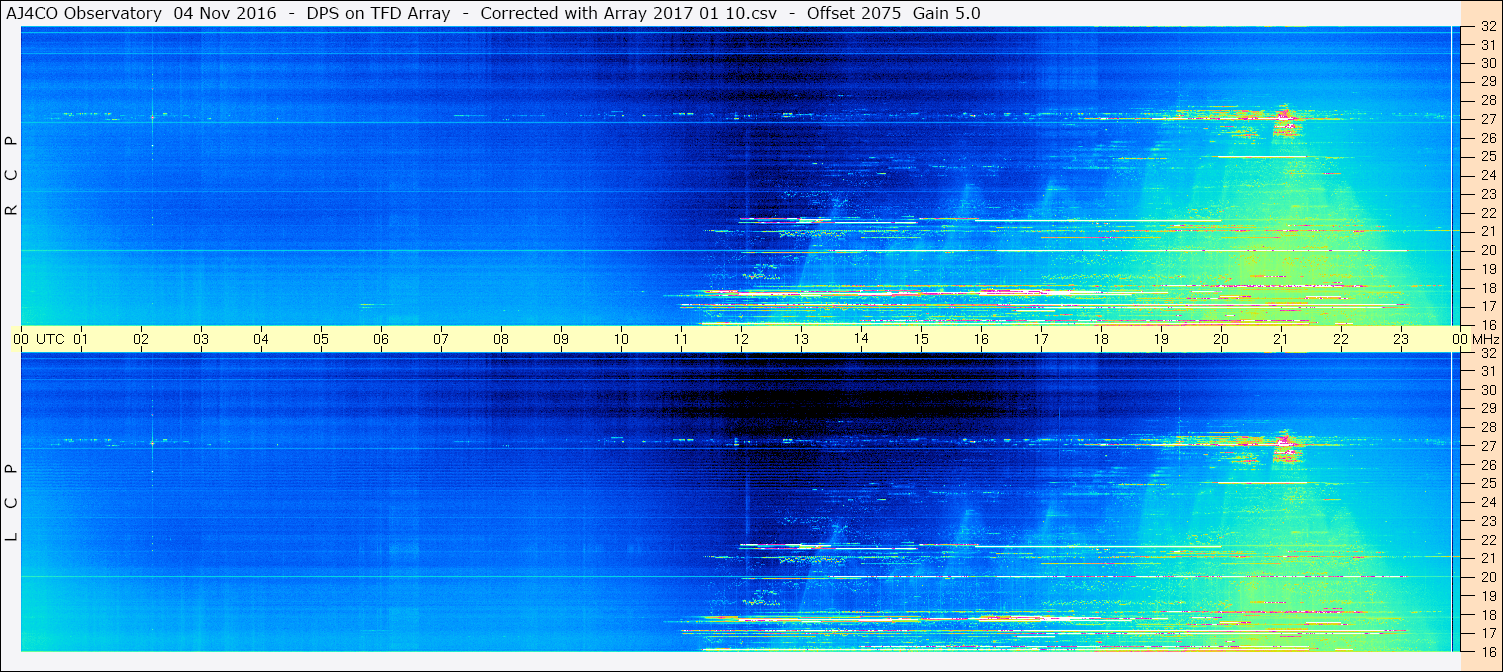
Task: Select the 17 hour marker on the time axis
Action: (x=1041, y=339)
